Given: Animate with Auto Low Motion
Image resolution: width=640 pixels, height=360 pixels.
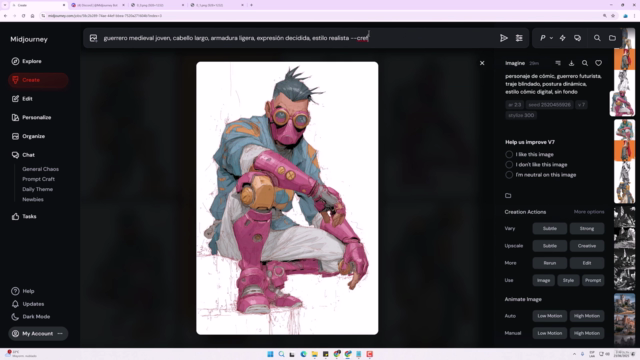Looking at the screenshot, I should (550, 316).
